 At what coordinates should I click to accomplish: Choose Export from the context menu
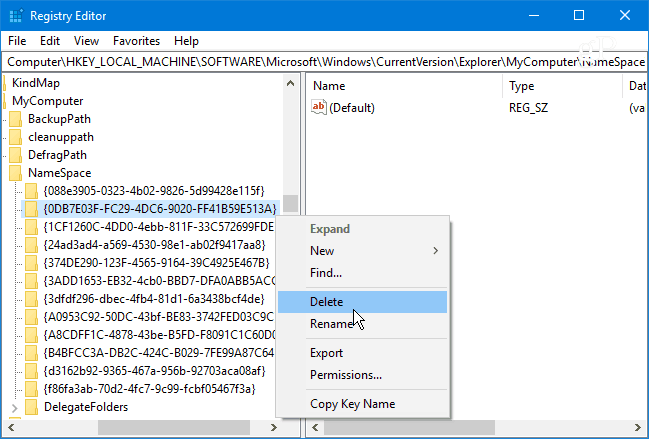[362, 353]
